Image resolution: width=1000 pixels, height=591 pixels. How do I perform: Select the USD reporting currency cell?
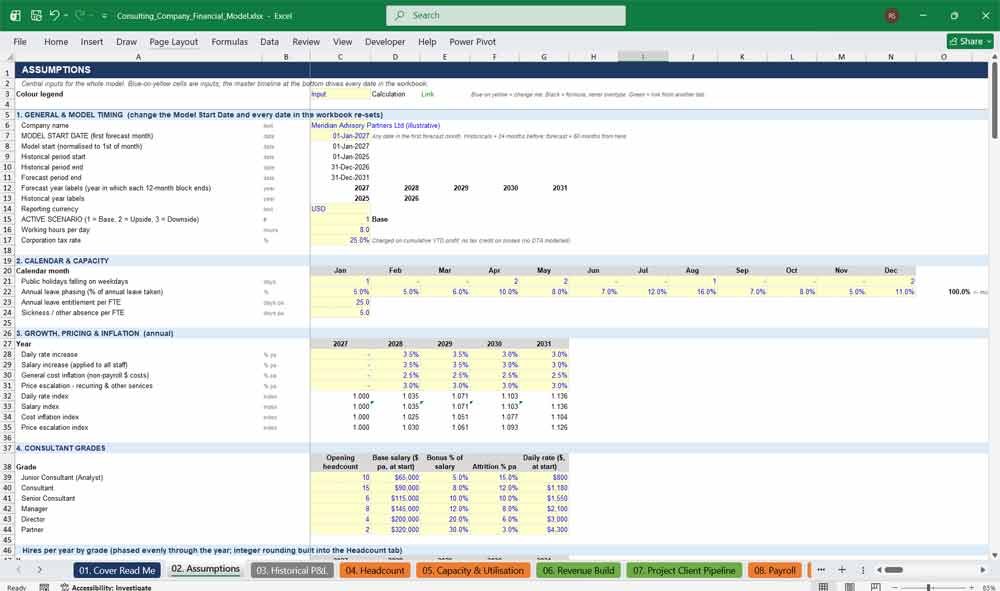pyautogui.click(x=340, y=208)
